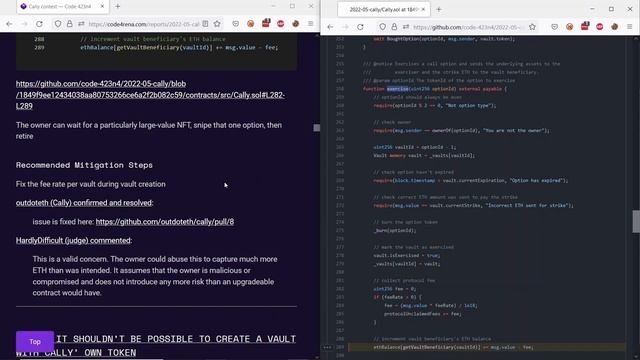
Task: Open the line actions ellipsis beside line 289
Action: pyautogui.click(x=327, y=347)
